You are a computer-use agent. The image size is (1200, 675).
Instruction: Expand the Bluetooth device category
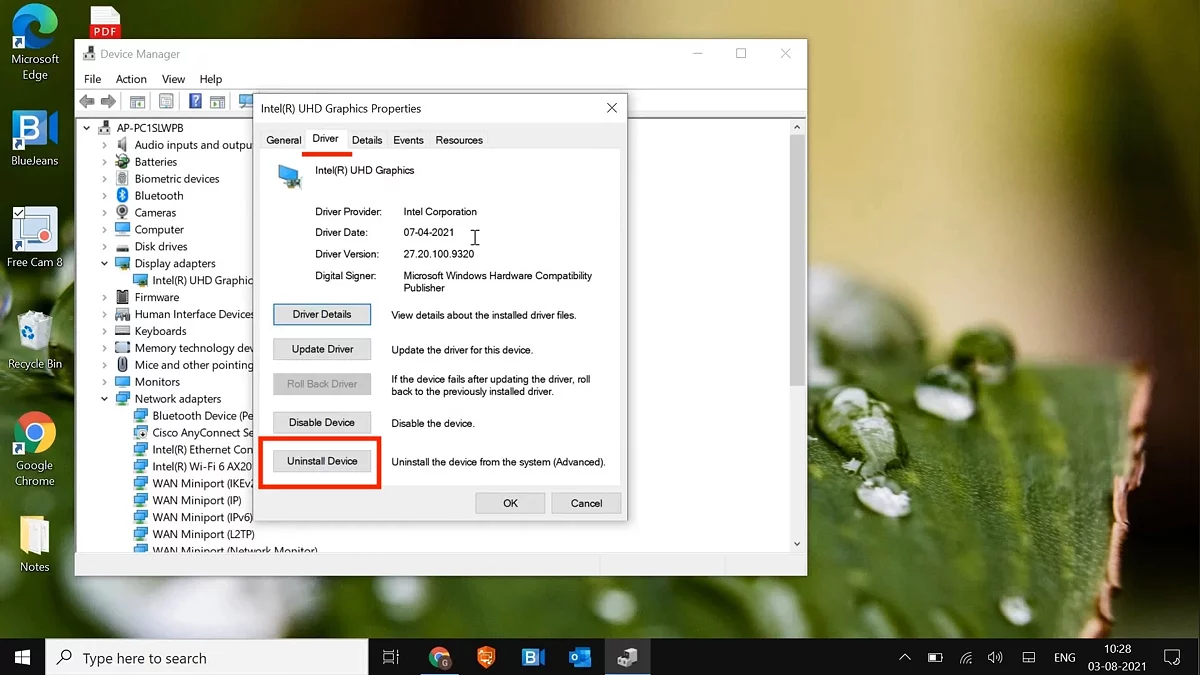coord(104,196)
